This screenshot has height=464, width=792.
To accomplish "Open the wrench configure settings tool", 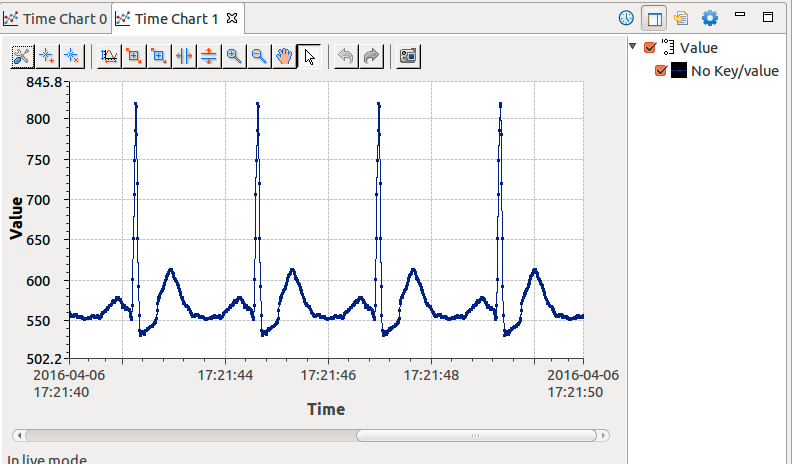I will [x=22, y=56].
